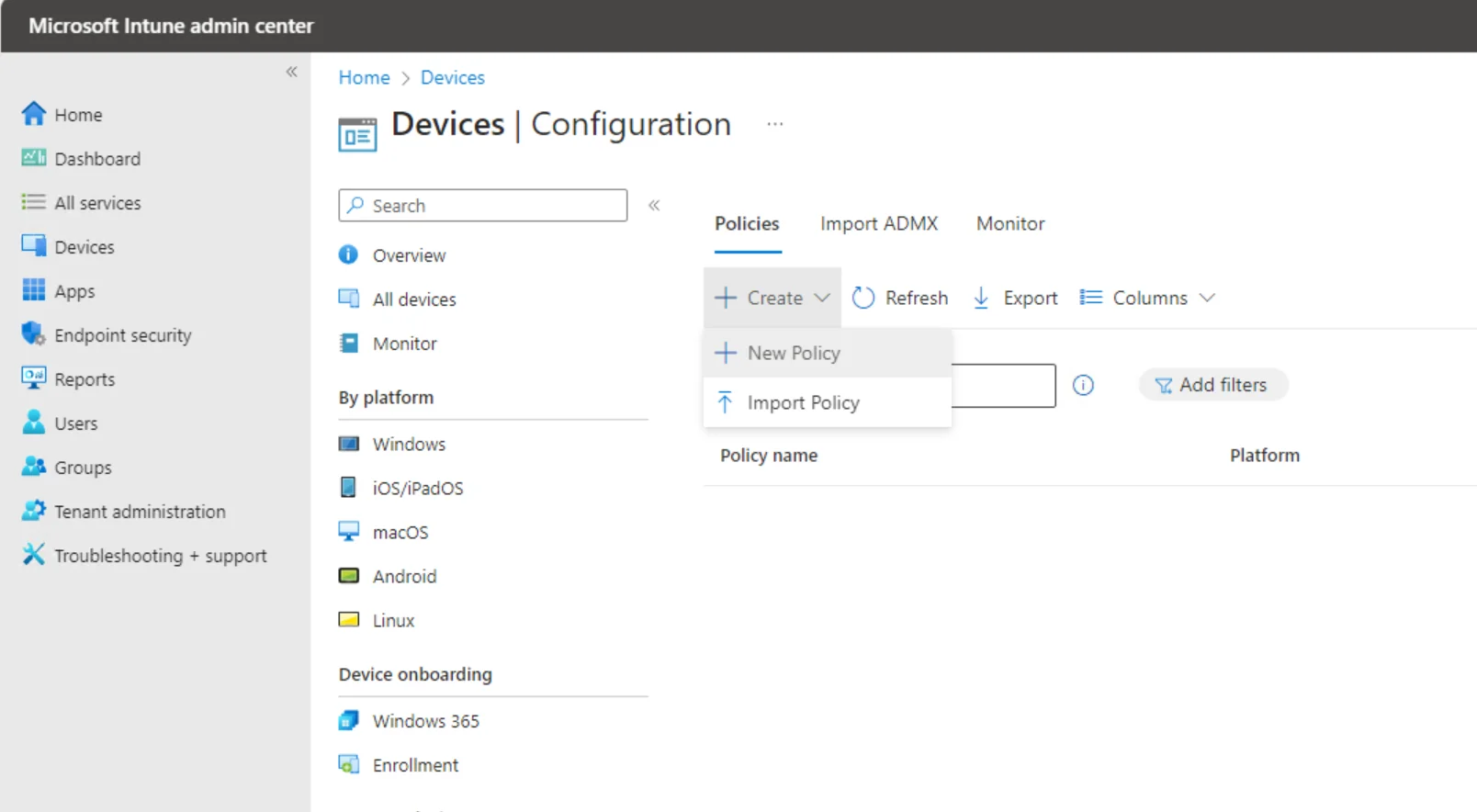Export the policies list

tap(1015, 298)
